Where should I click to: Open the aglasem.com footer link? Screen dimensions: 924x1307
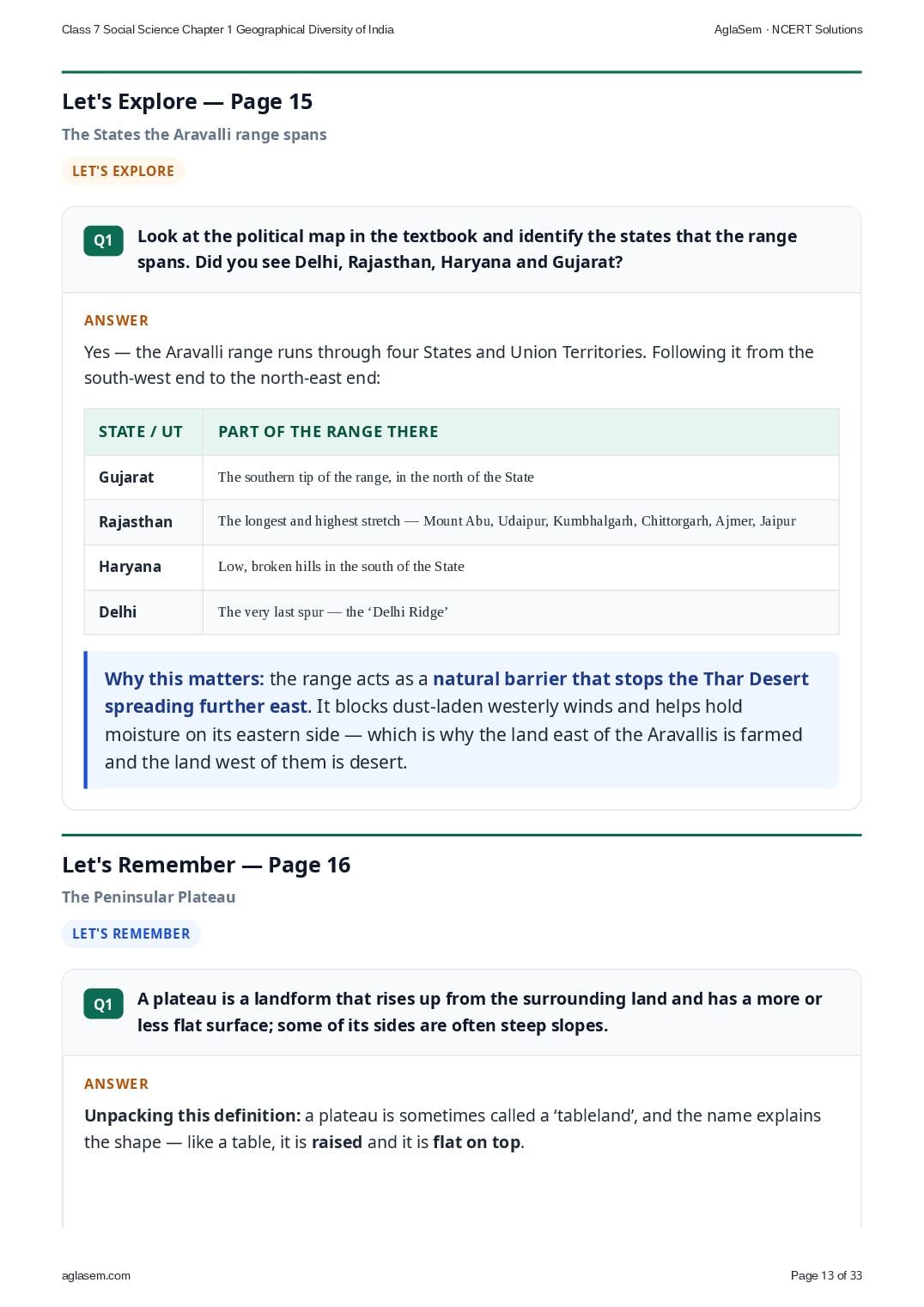click(96, 1275)
